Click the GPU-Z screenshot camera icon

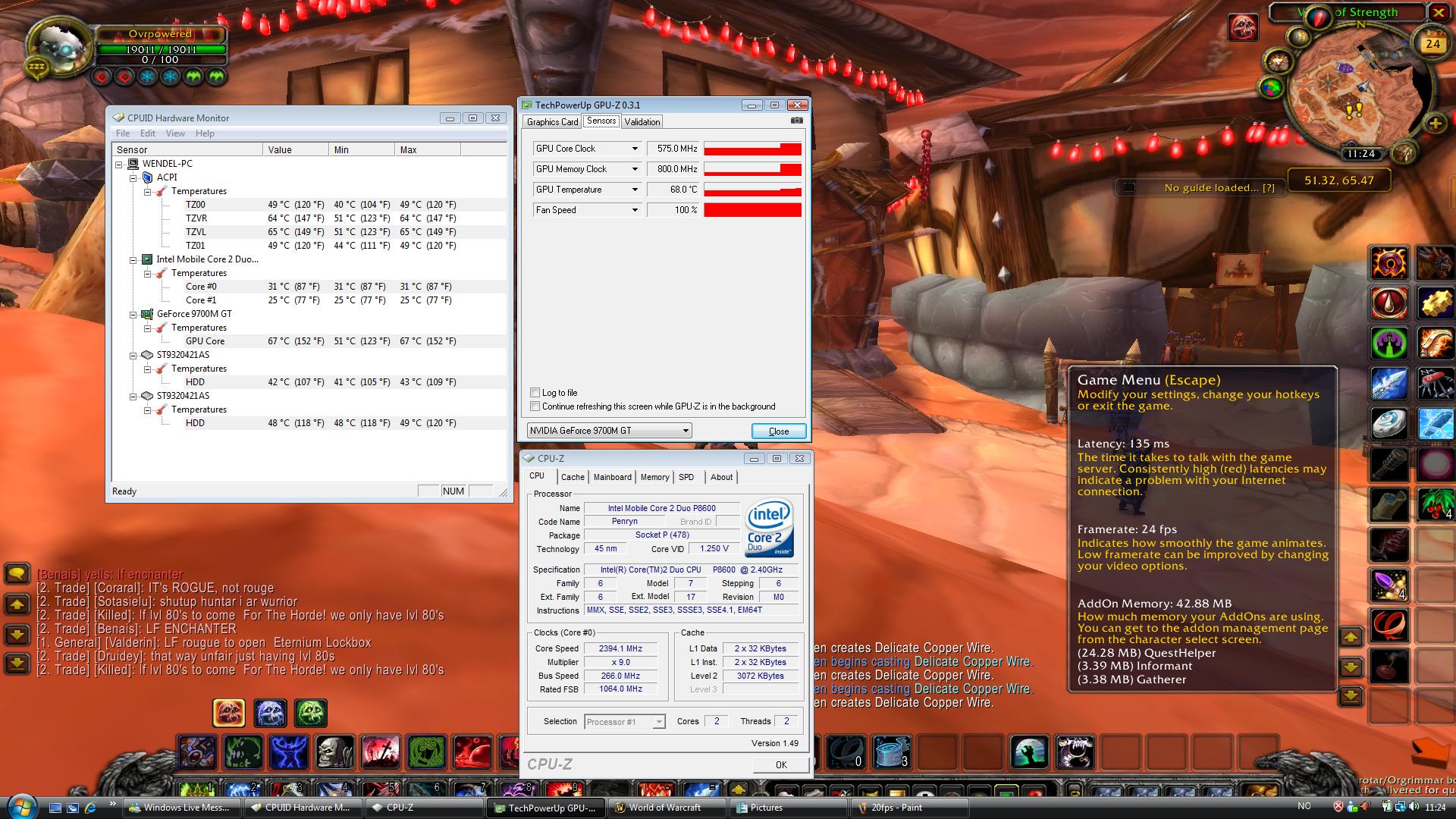pos(796,121)
